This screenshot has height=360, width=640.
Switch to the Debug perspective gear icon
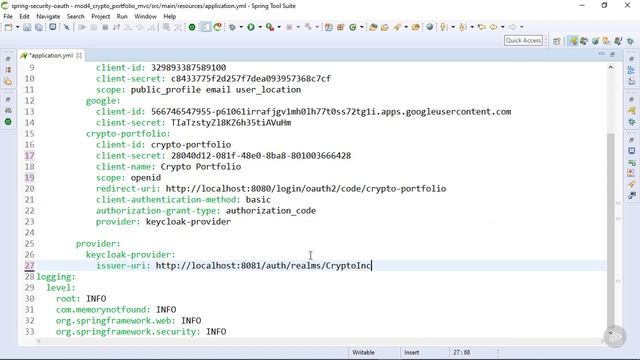[x=630, y=41]
